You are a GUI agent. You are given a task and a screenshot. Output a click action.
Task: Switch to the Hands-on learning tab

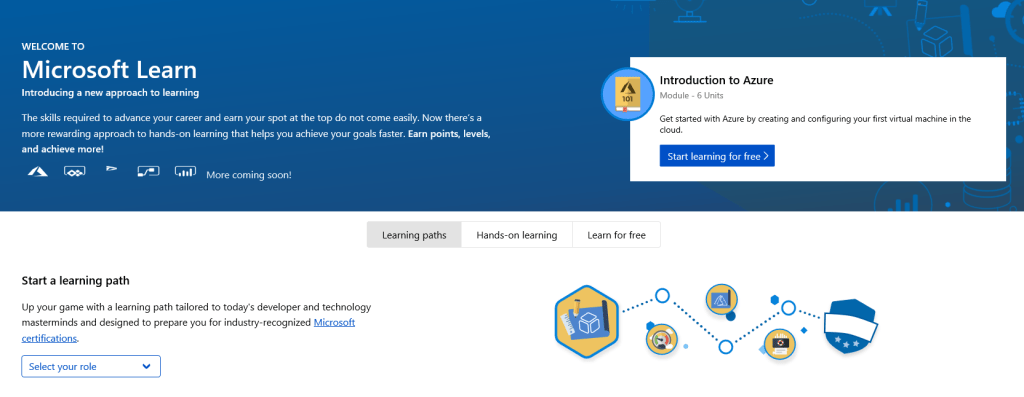click(517, 235)
